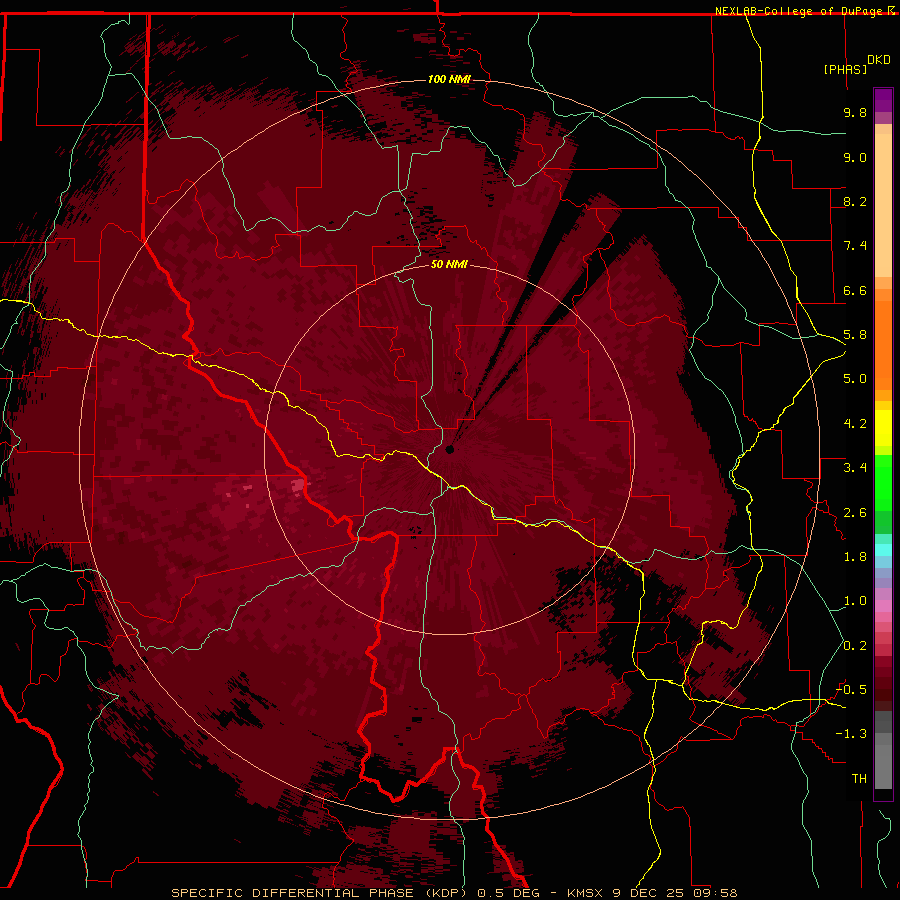The height and width of the screenshot is (900, 900).
Task: Click the 100 NMI range ring label
Action: tap(449, 79)
